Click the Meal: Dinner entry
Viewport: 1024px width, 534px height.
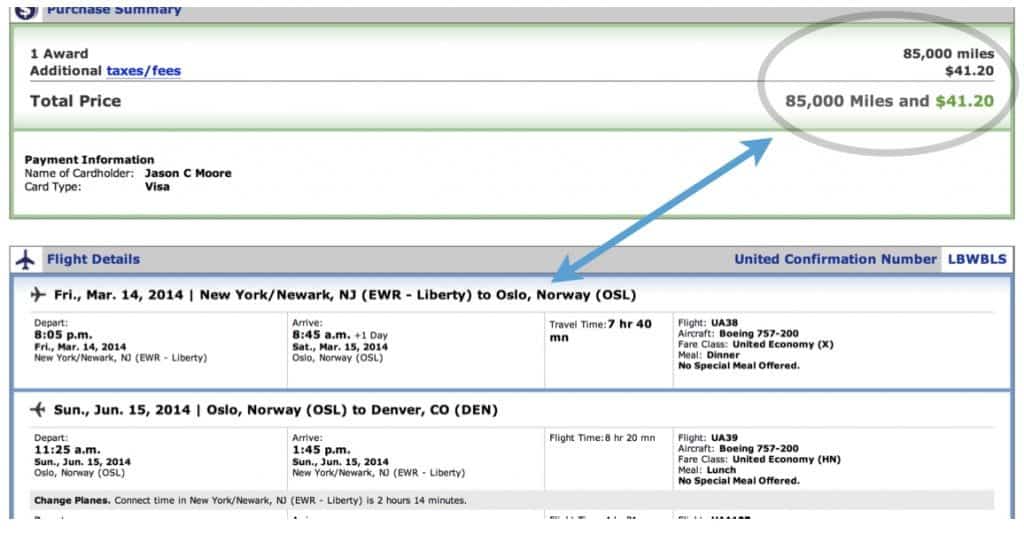click(x=709, y=355)
